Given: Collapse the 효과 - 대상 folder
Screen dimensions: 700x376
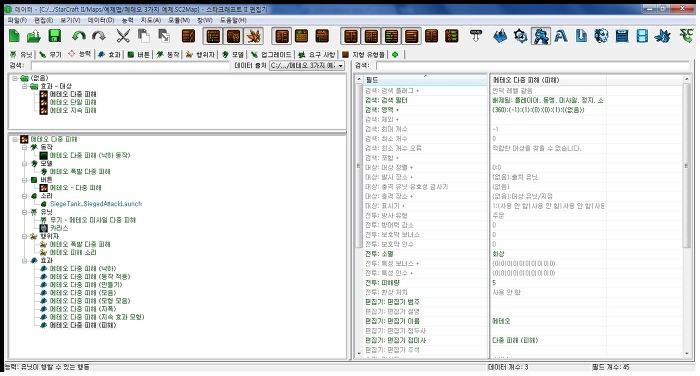Looking at the screenshot, I should pos(25,86).
